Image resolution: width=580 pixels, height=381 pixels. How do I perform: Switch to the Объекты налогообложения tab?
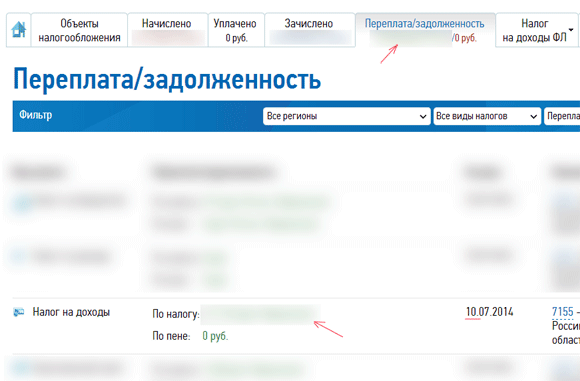coord(79,30)
